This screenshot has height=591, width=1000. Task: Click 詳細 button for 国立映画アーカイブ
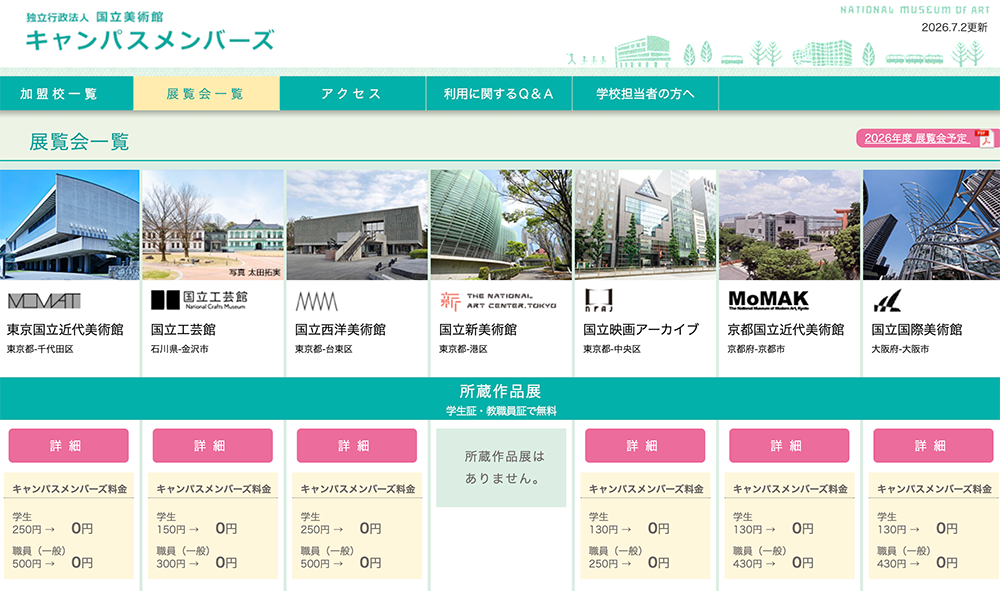coord(645,445)
